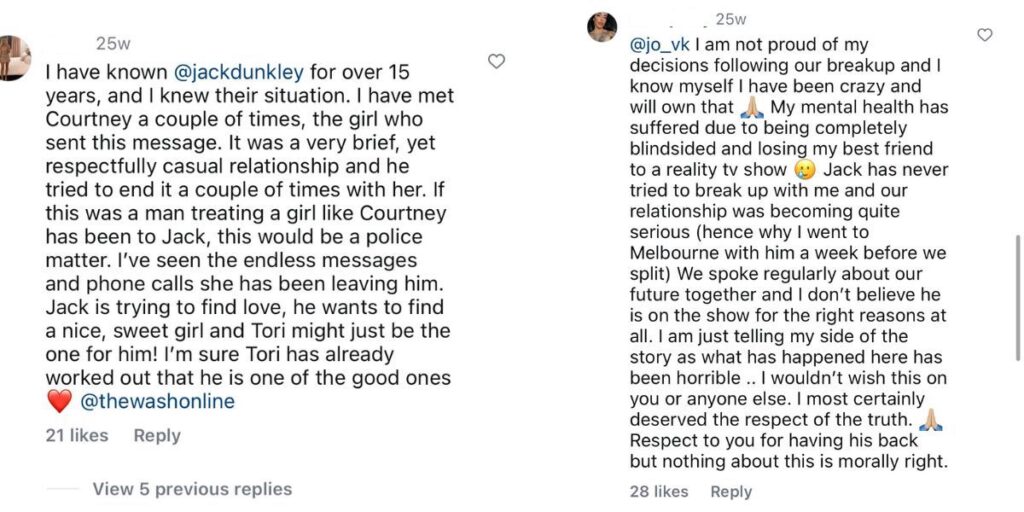Expand View 5 previous replies

click(192, 489)
